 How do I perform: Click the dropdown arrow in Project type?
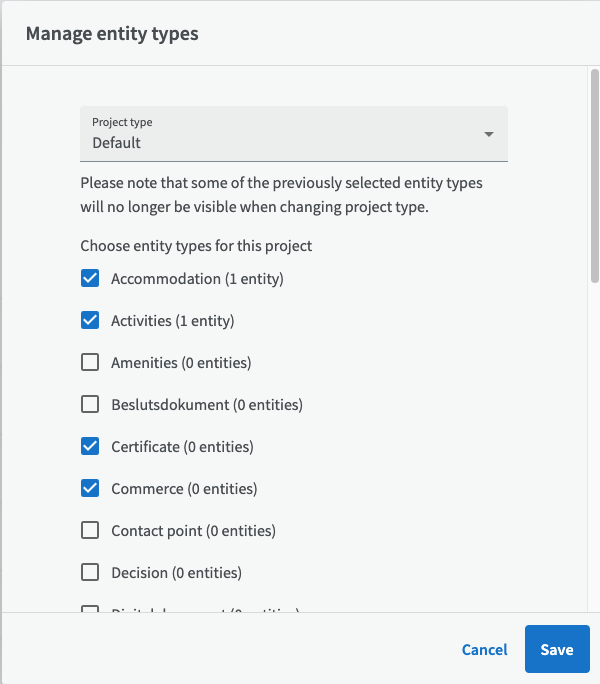pyautogui.click(x=489, y=134)
